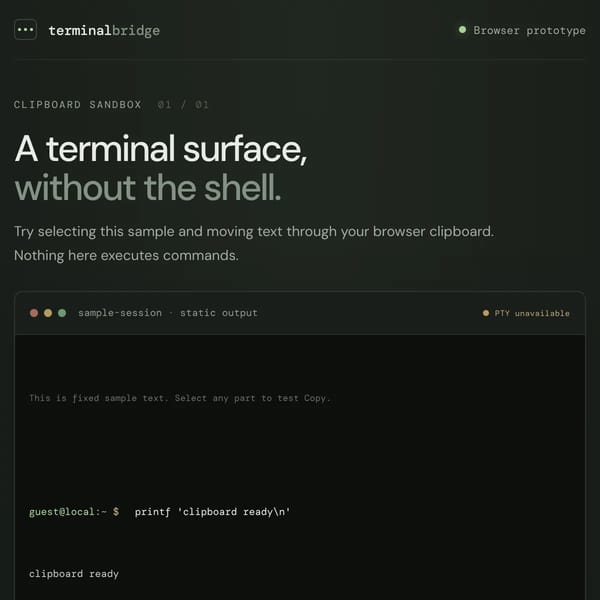Image resolution: width=600 pixels, height=600 pixels.
Task: Click the heading A terminal surface
Action: click(160, 148)
